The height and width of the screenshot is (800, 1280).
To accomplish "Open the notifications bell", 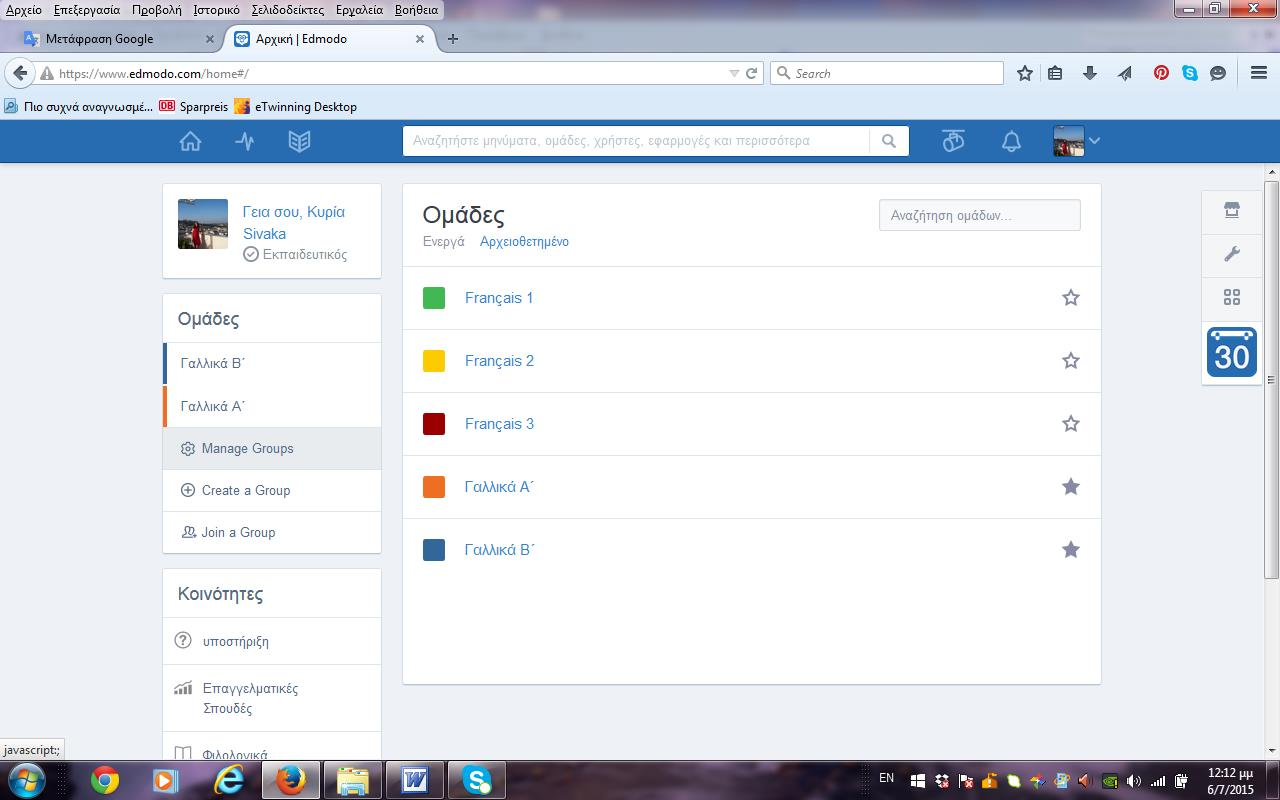I will click(x=1011, y=141).
